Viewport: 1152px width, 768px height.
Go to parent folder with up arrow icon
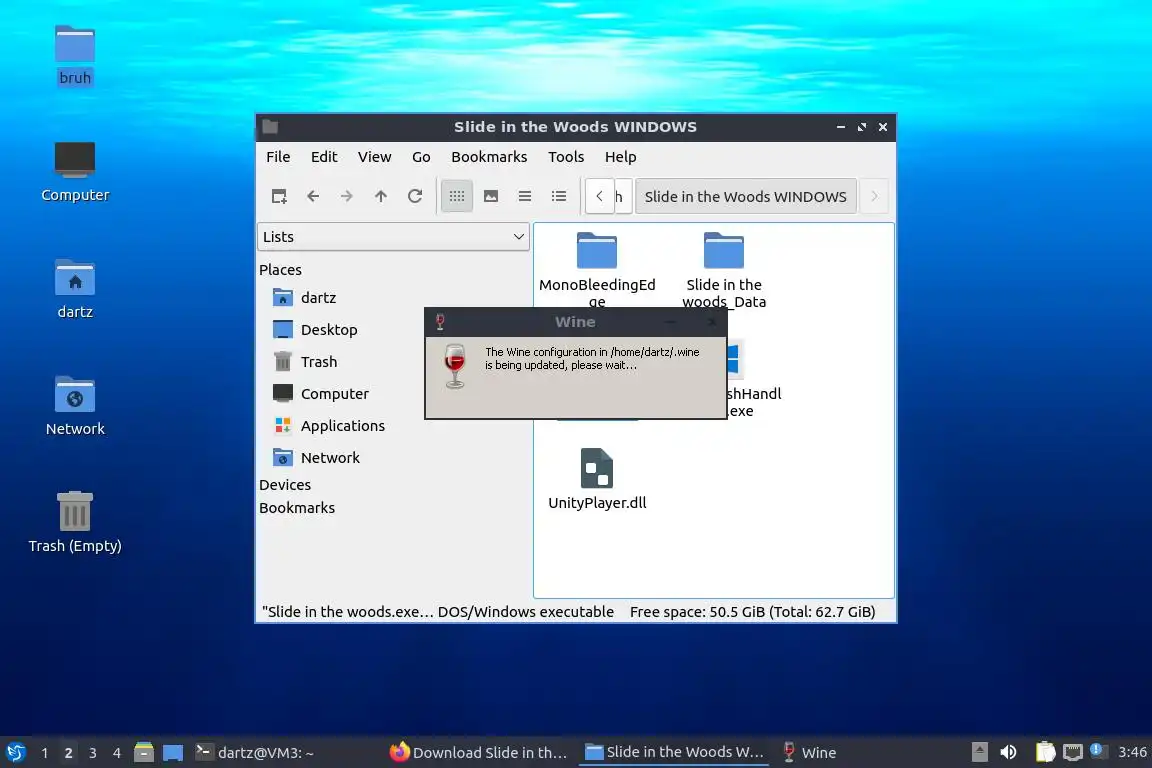[381, 196]
